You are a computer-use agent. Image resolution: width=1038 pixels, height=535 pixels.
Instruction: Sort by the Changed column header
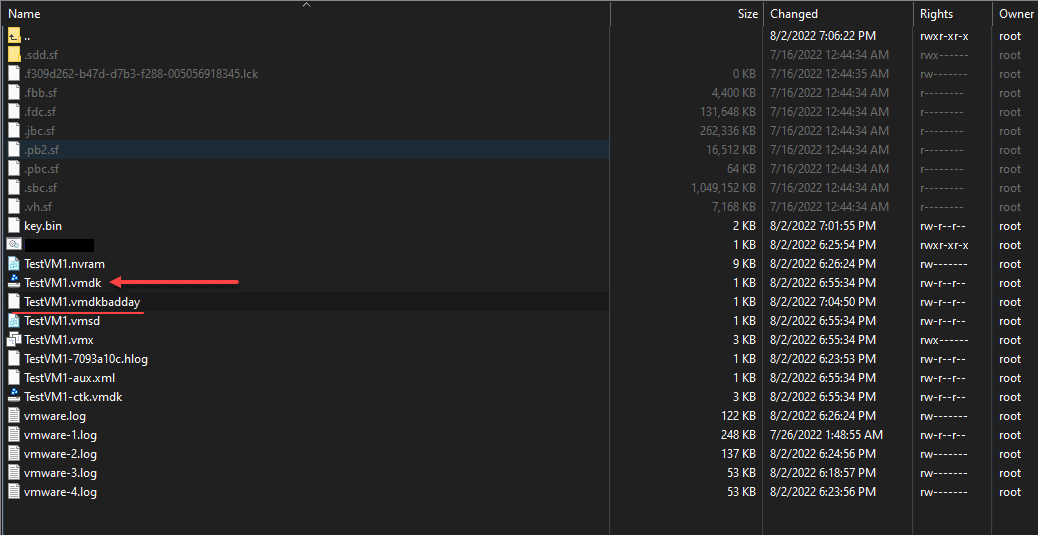pos(794,14)
